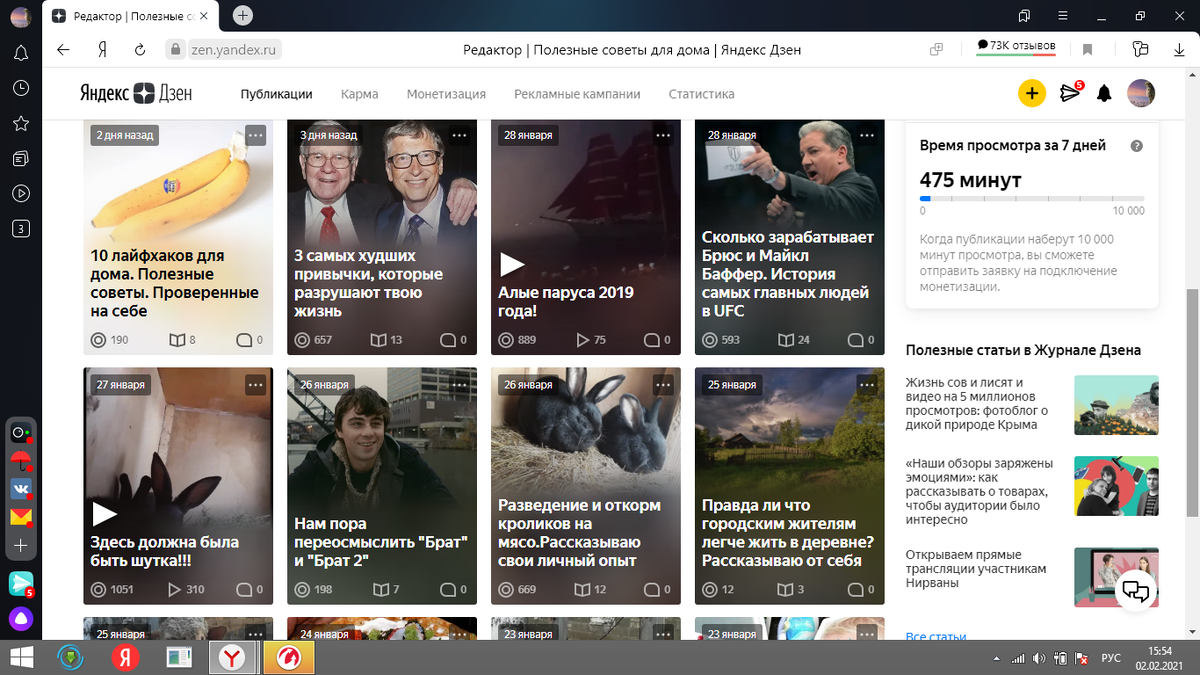1200x675 pixels.
Task: Open the rabbit breeding publication card
Action: coord(585,486)
